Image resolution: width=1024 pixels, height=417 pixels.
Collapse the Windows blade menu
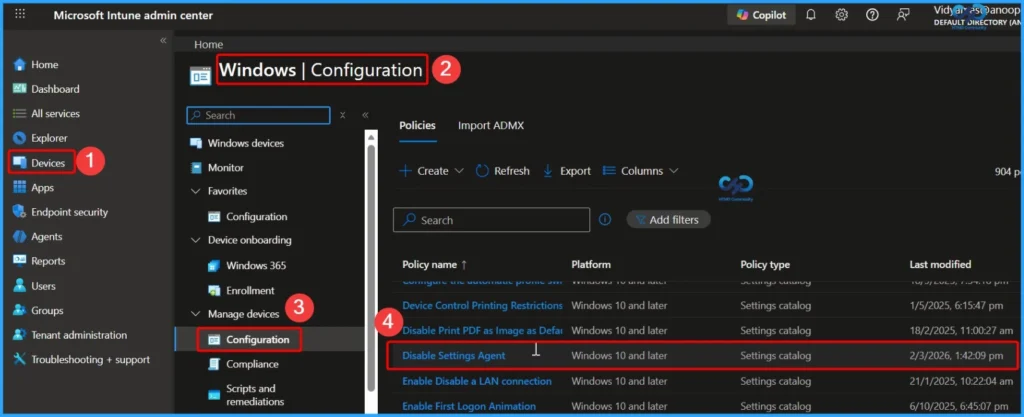pyautogui.click(x=365, y=115)
